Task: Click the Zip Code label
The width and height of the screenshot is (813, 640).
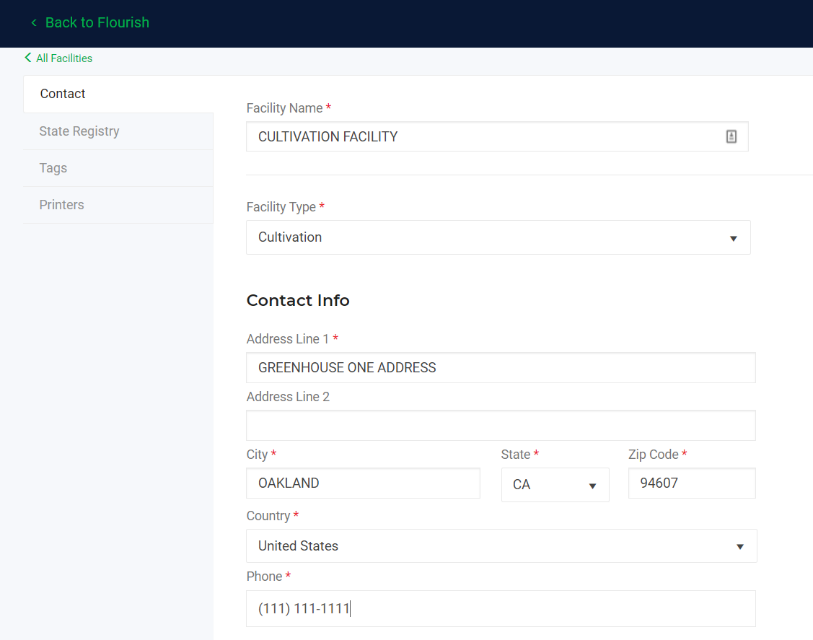Action: coord(653,454)
